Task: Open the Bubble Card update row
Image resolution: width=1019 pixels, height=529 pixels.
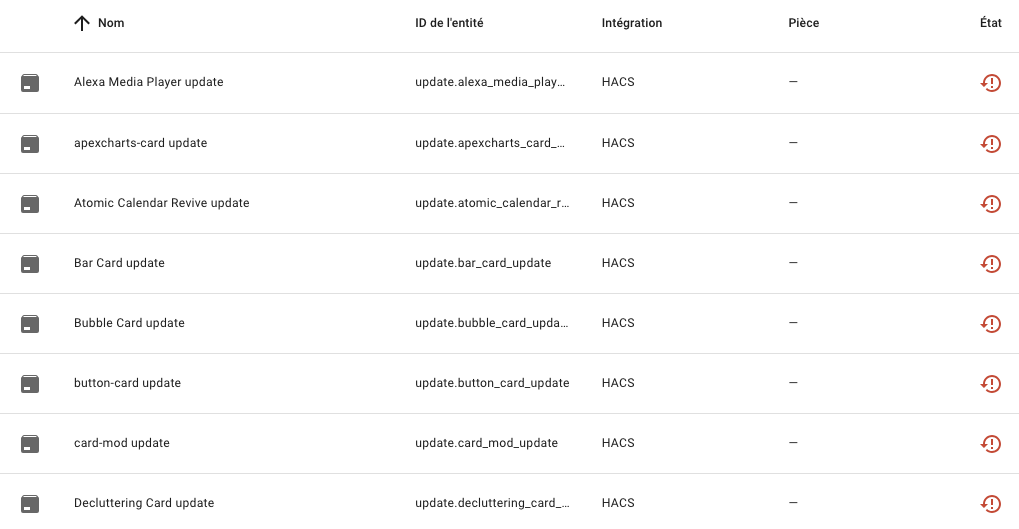Action: click(x=510, y=323)
